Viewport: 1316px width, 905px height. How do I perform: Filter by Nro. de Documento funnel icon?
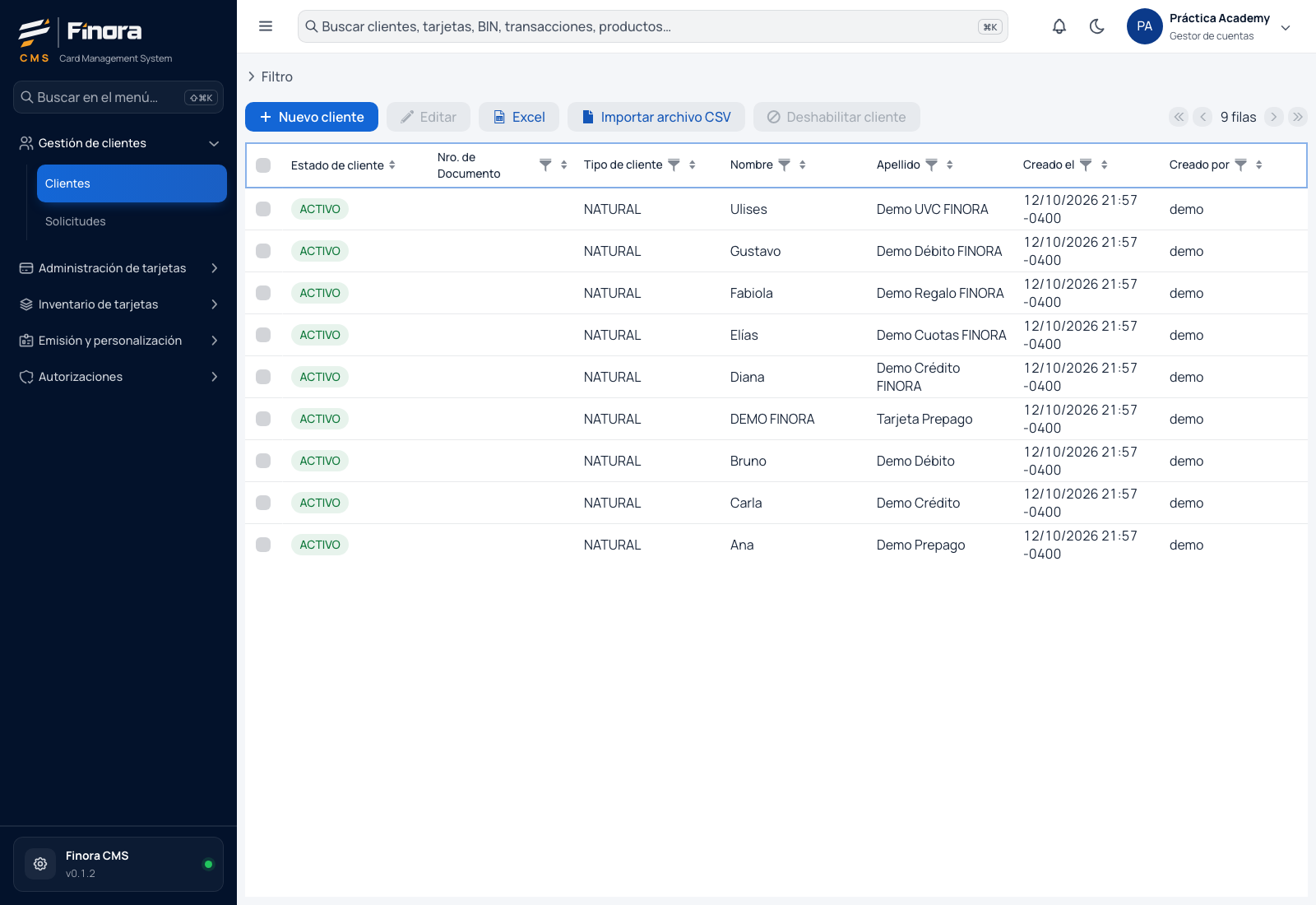545,165
